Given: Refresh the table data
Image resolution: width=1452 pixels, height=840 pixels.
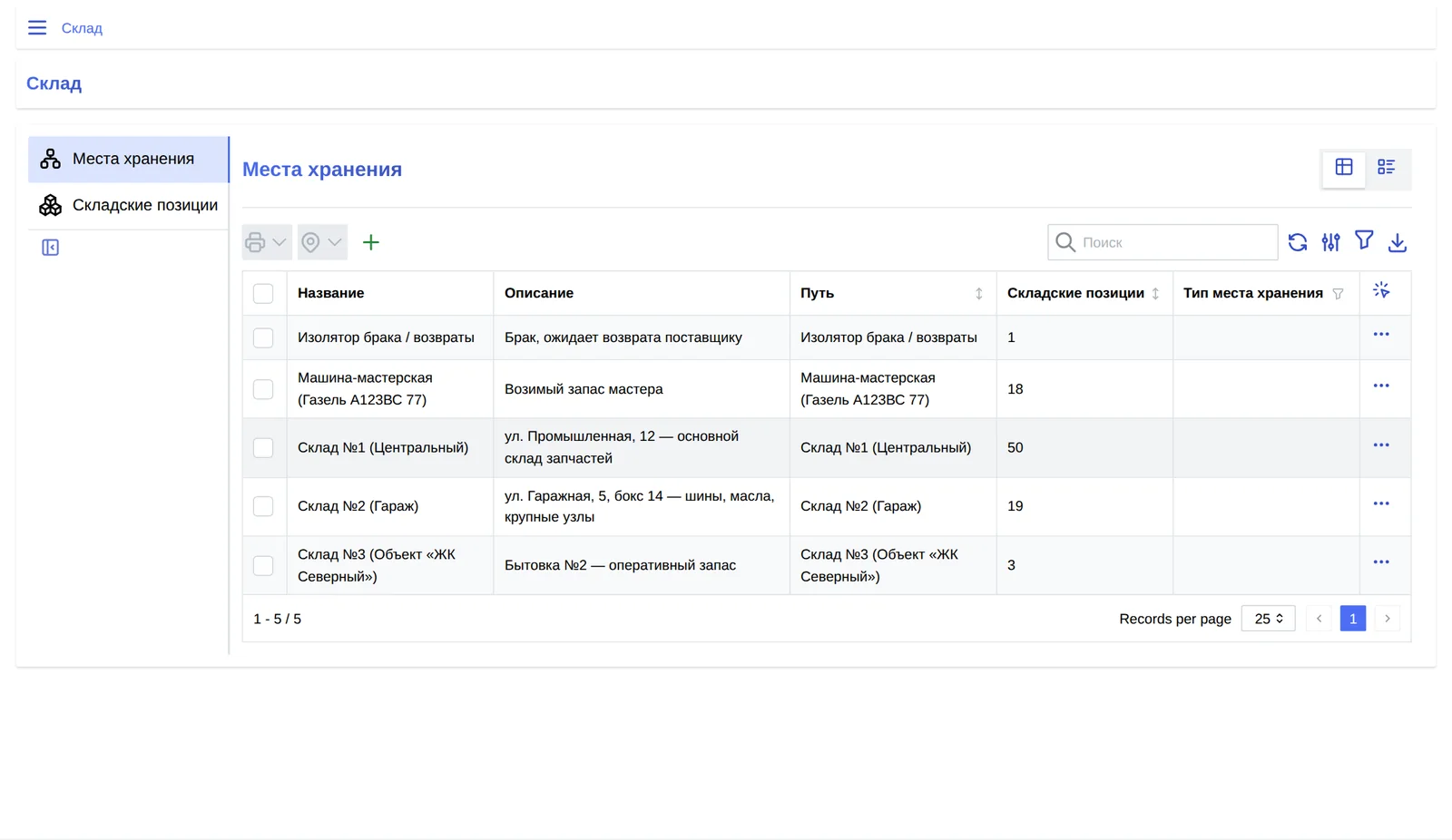Looking at the screenshot, I should point(1298,242).
